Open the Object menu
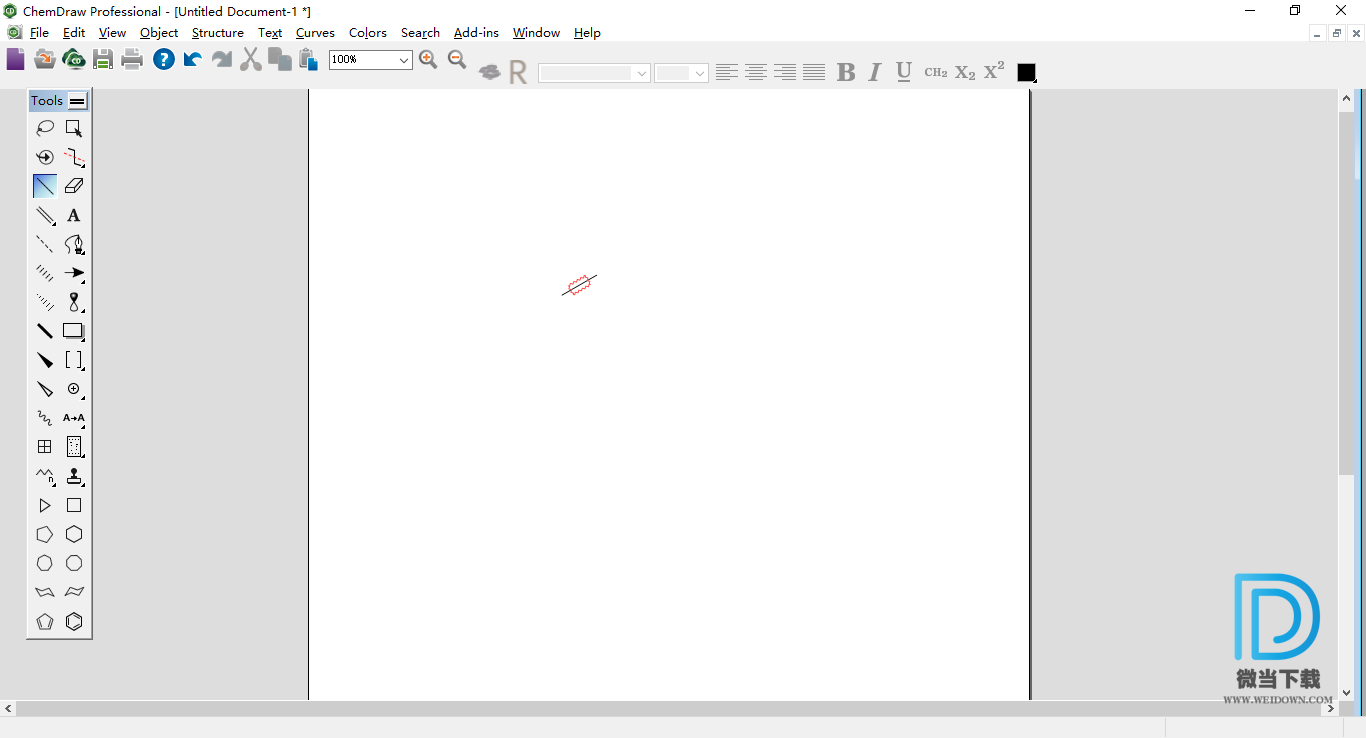The image size is (1366, 738). point(159,33)
